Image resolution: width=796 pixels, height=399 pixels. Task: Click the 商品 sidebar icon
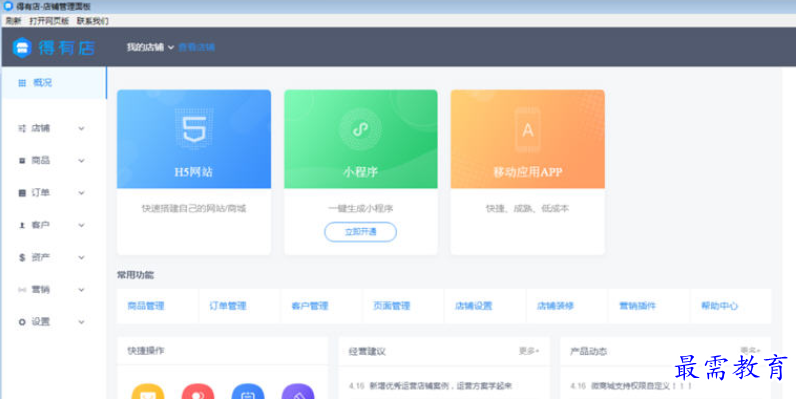pyautogui.click(x=22, y=160)
